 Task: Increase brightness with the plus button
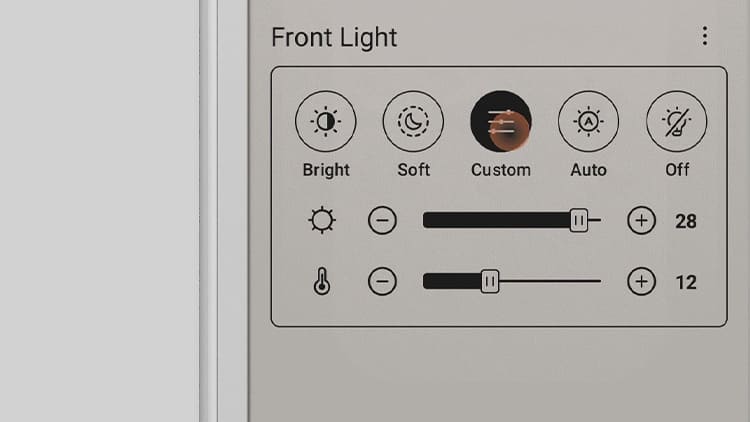(641, 221)
